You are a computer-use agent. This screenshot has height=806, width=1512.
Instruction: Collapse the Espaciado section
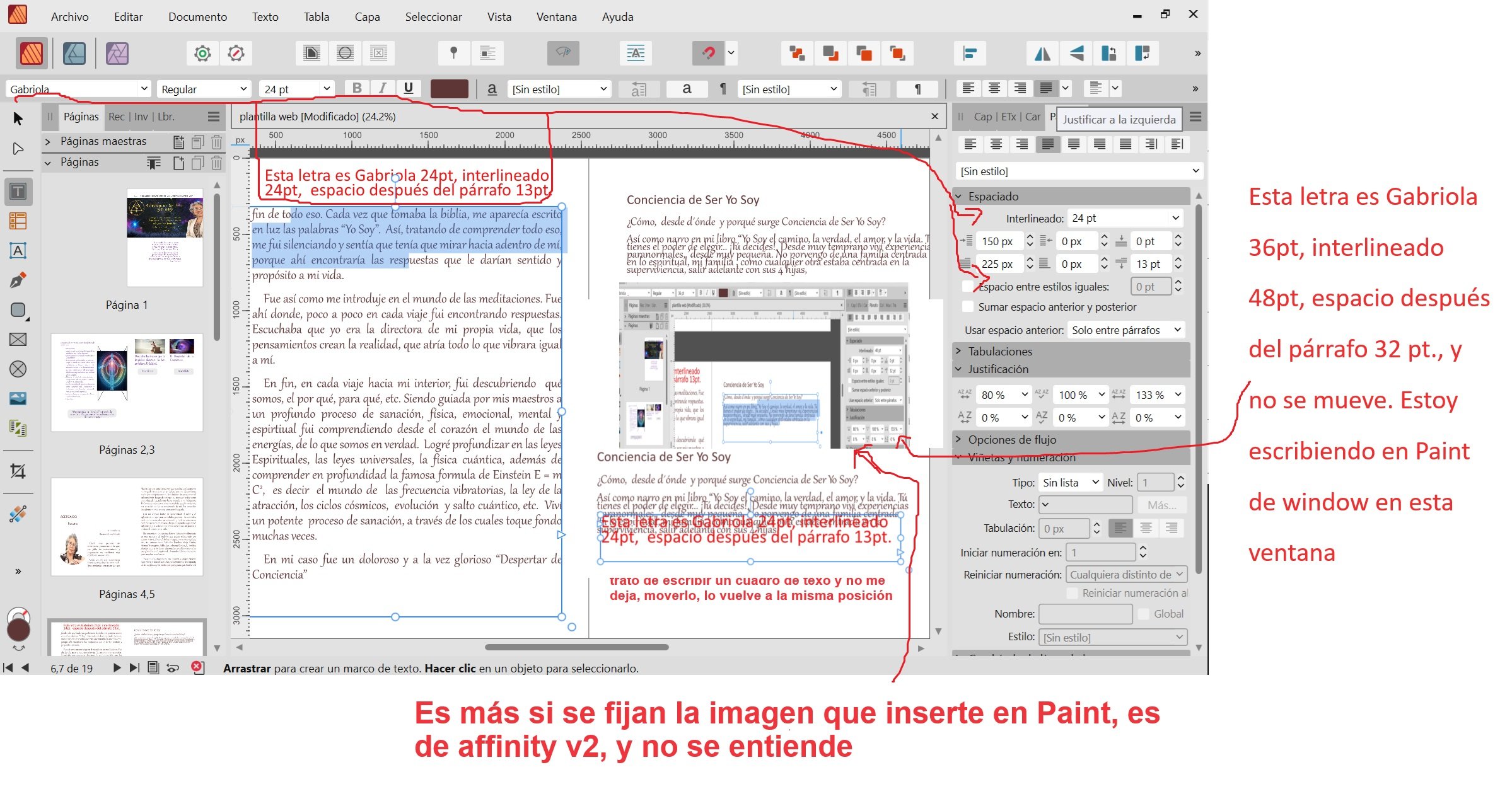[959, 197]
